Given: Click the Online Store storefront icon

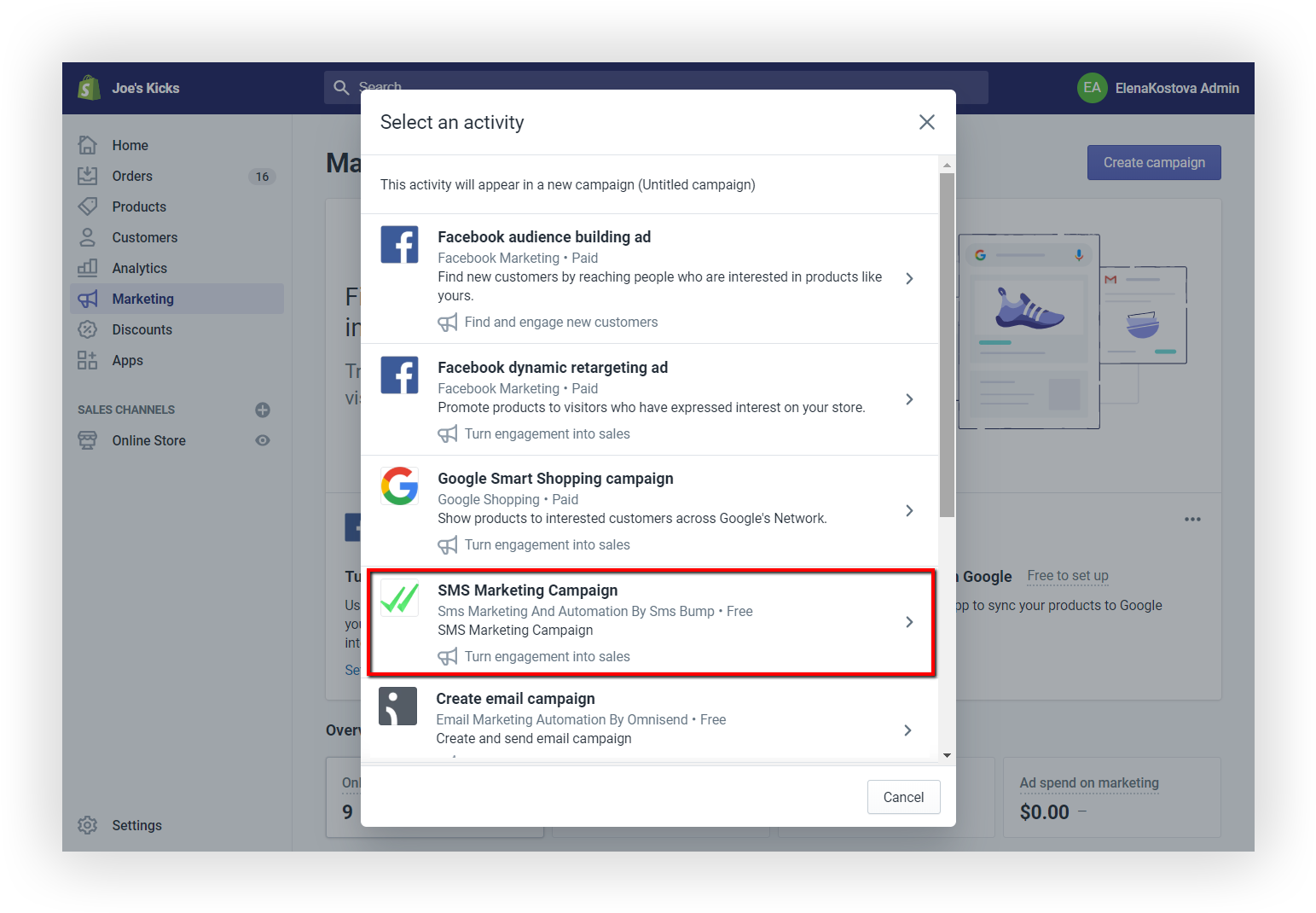Looking at the screenshot, I should click(87, 440).
